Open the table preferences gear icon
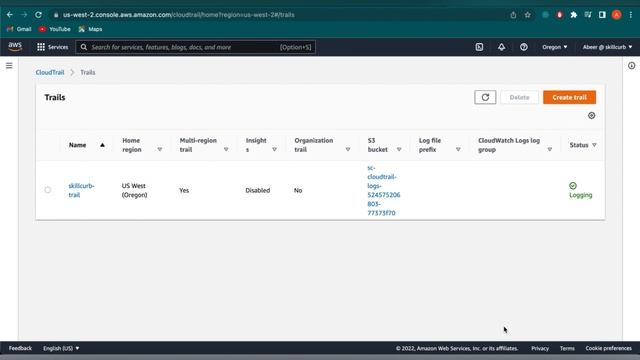 click(591, 116)
